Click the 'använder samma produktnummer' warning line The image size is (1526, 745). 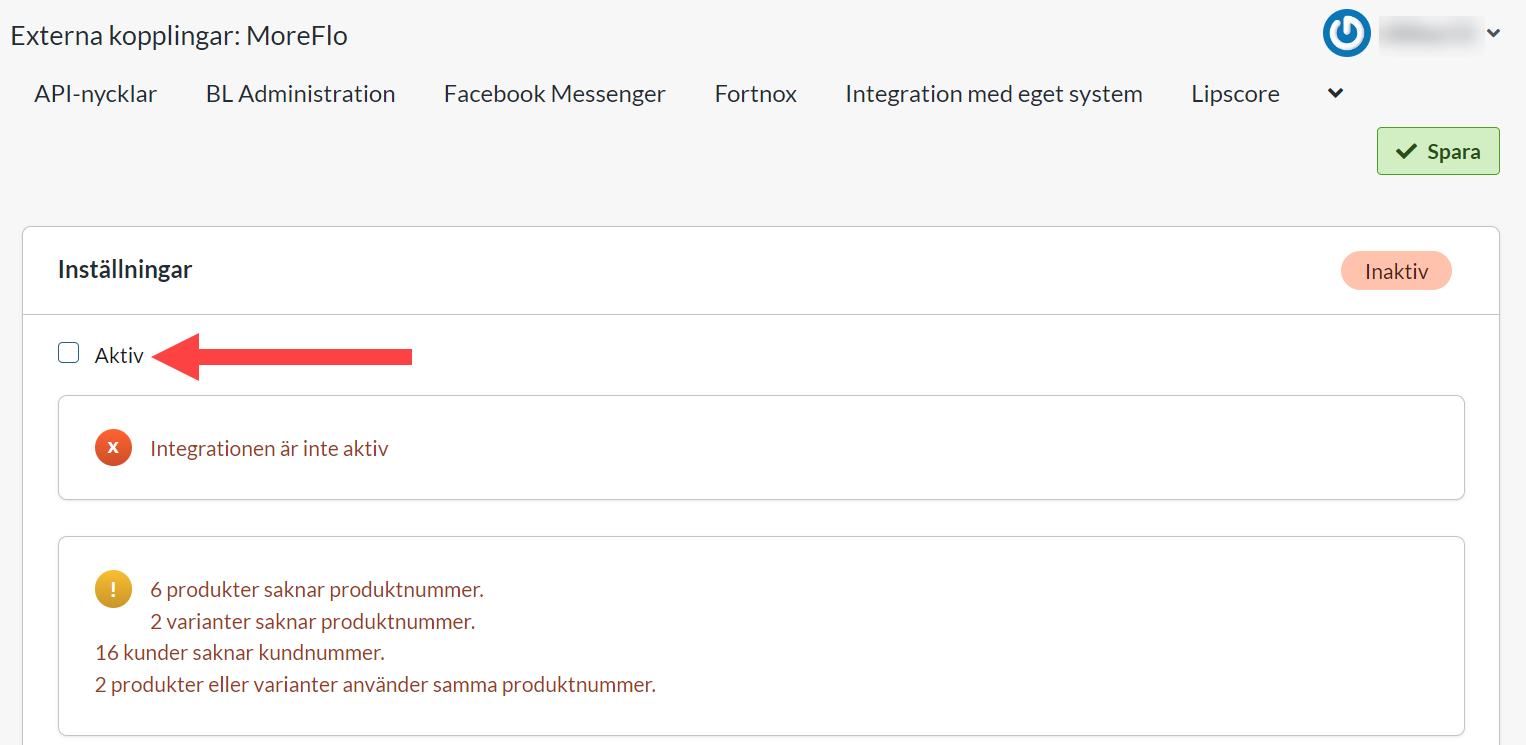point(375,686)
